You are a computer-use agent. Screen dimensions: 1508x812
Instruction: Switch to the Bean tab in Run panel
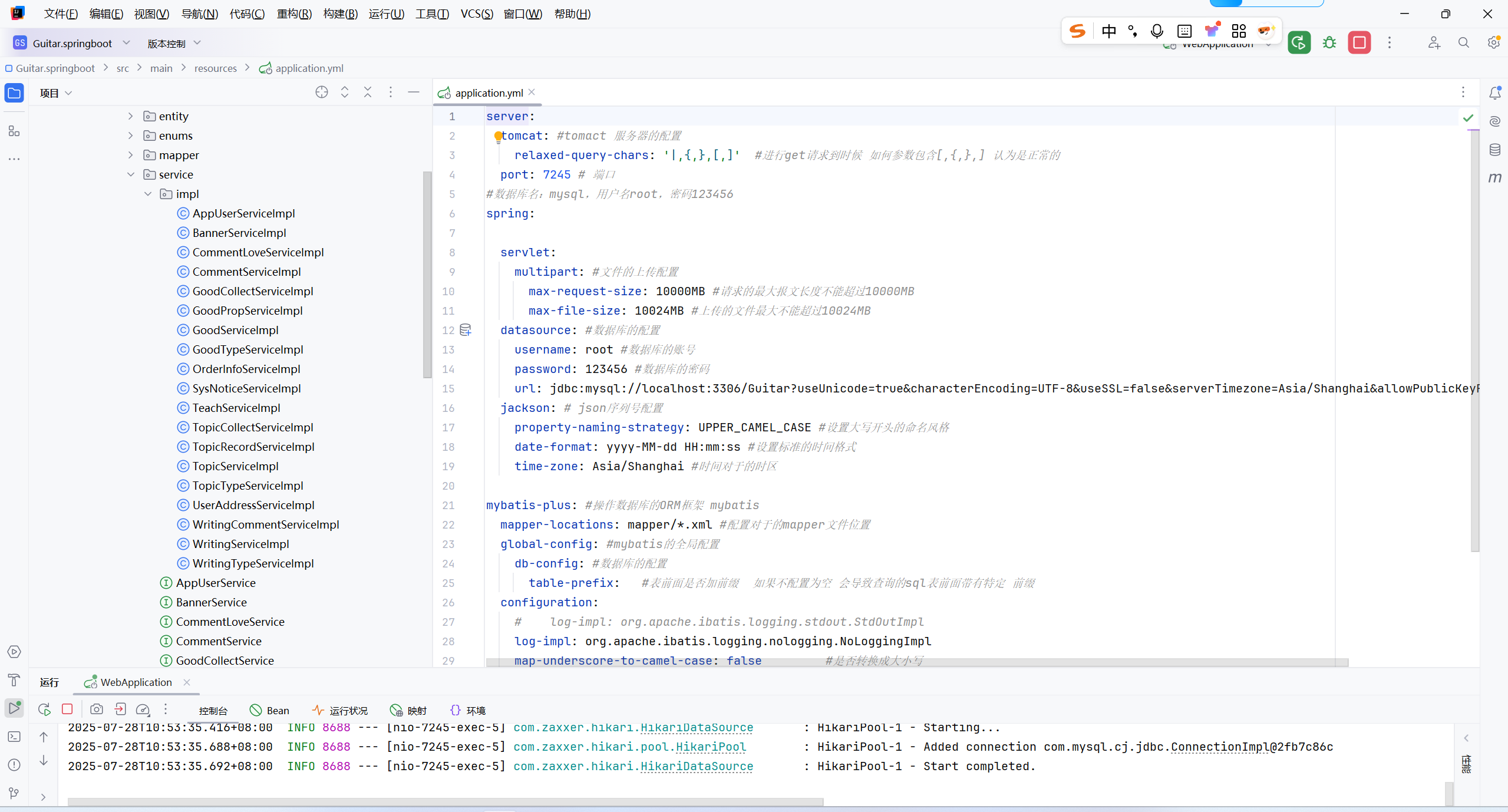point(270,710)
